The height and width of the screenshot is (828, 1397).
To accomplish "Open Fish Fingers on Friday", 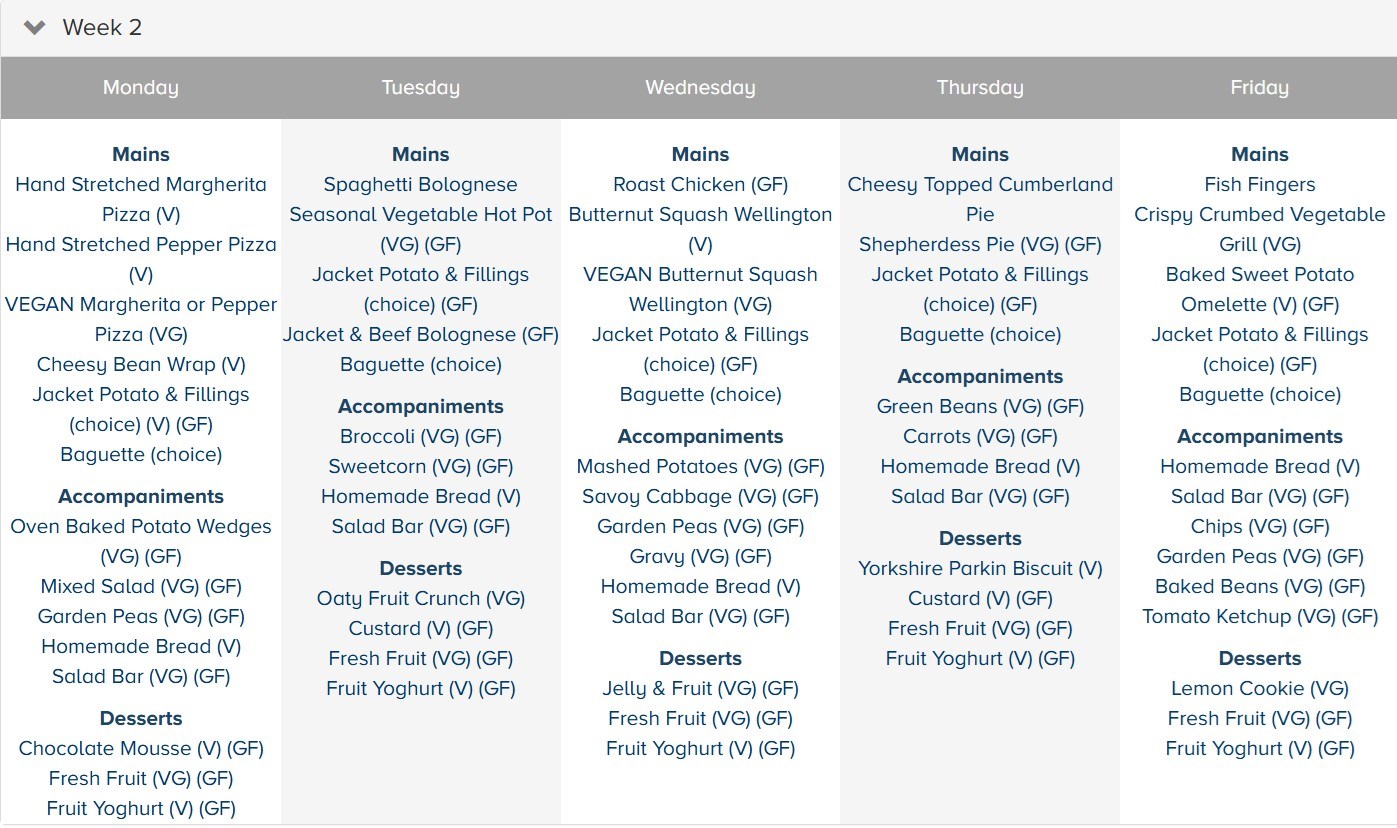I will [1259, 185].
